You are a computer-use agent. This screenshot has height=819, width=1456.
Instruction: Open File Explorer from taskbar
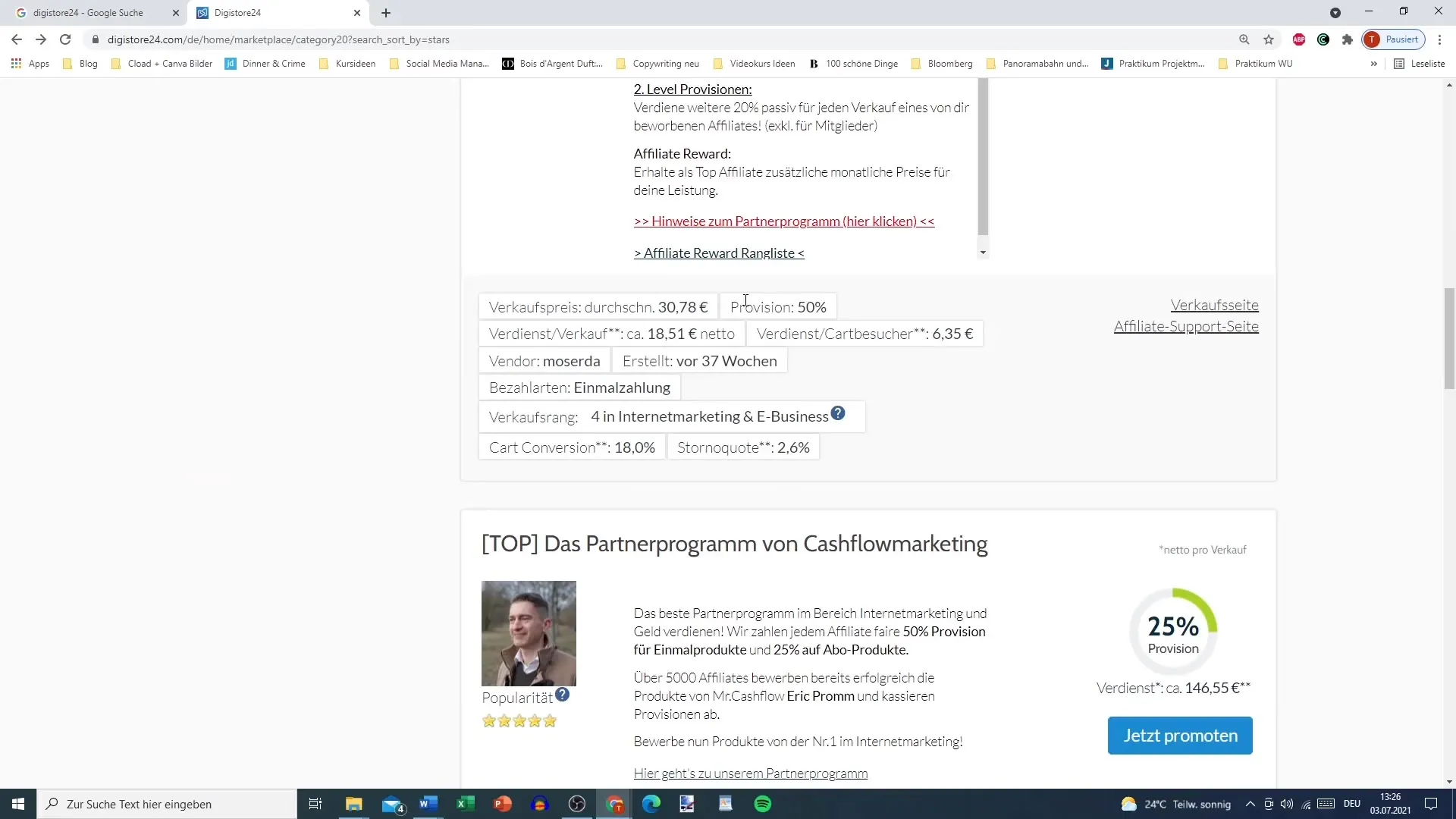point(354,804)
